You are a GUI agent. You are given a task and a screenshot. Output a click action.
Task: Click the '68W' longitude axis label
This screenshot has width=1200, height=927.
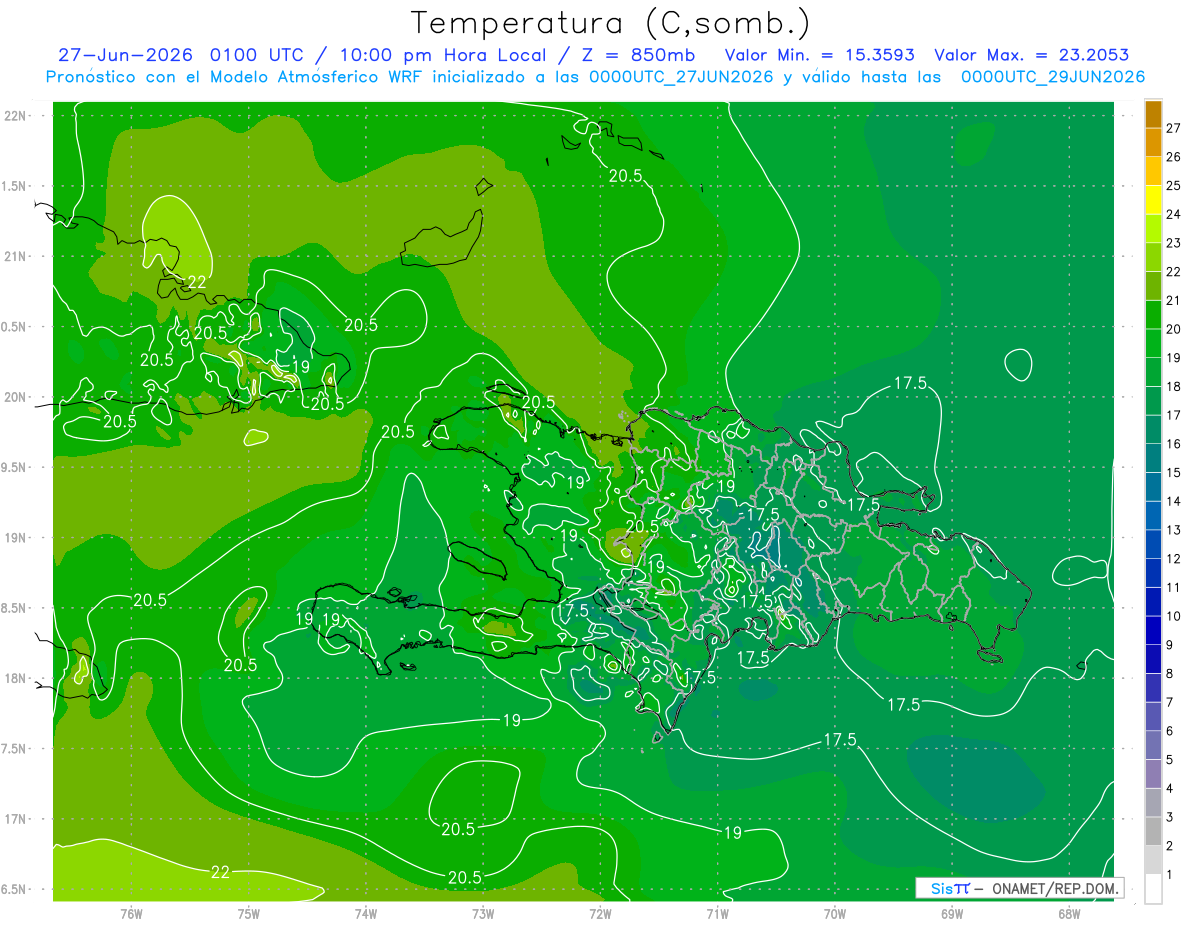point(1069,913)
